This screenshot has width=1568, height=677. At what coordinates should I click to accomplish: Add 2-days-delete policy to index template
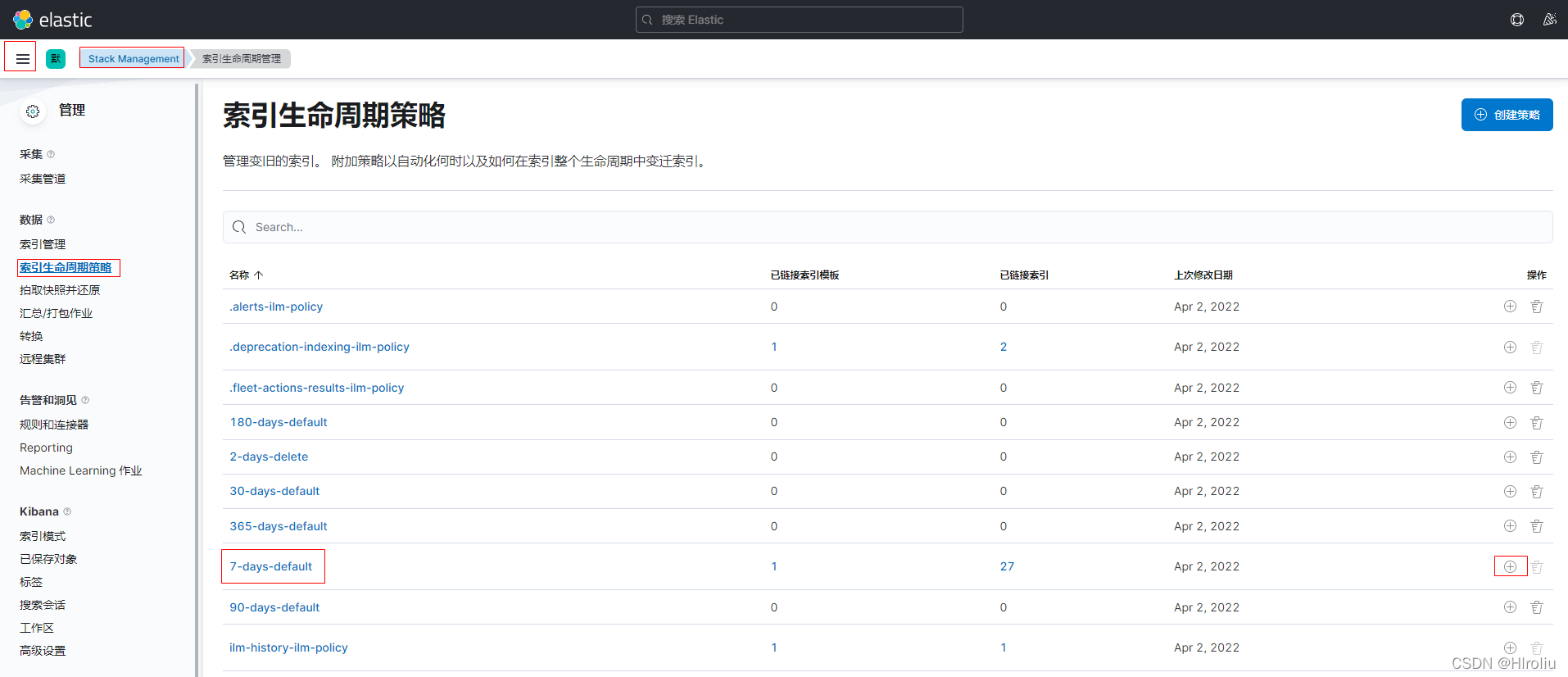click(x=1510, y=457)
